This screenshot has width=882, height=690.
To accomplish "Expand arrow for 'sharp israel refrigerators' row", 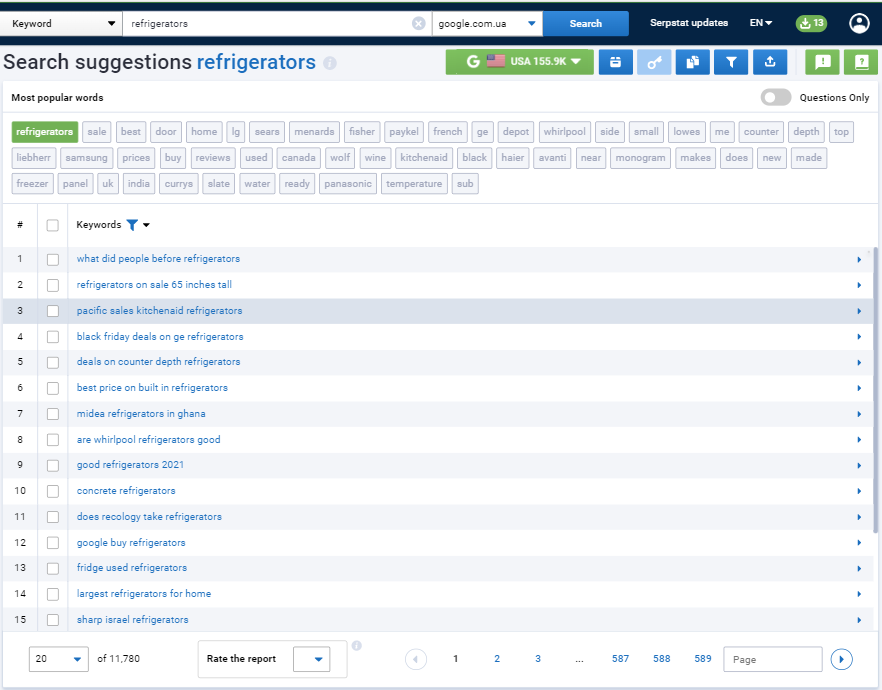I will (859, 620).
